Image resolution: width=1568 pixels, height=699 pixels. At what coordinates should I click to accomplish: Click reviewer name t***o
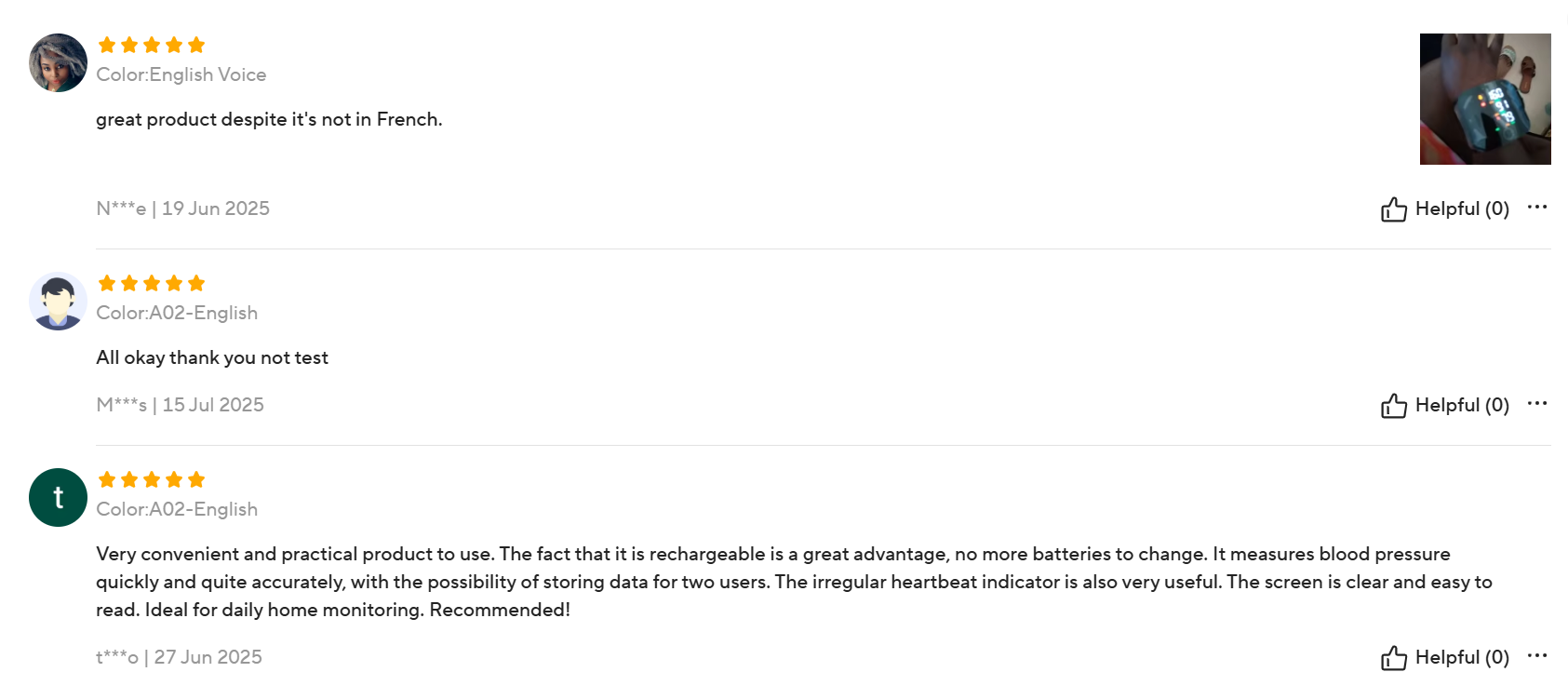click(117, 658)
